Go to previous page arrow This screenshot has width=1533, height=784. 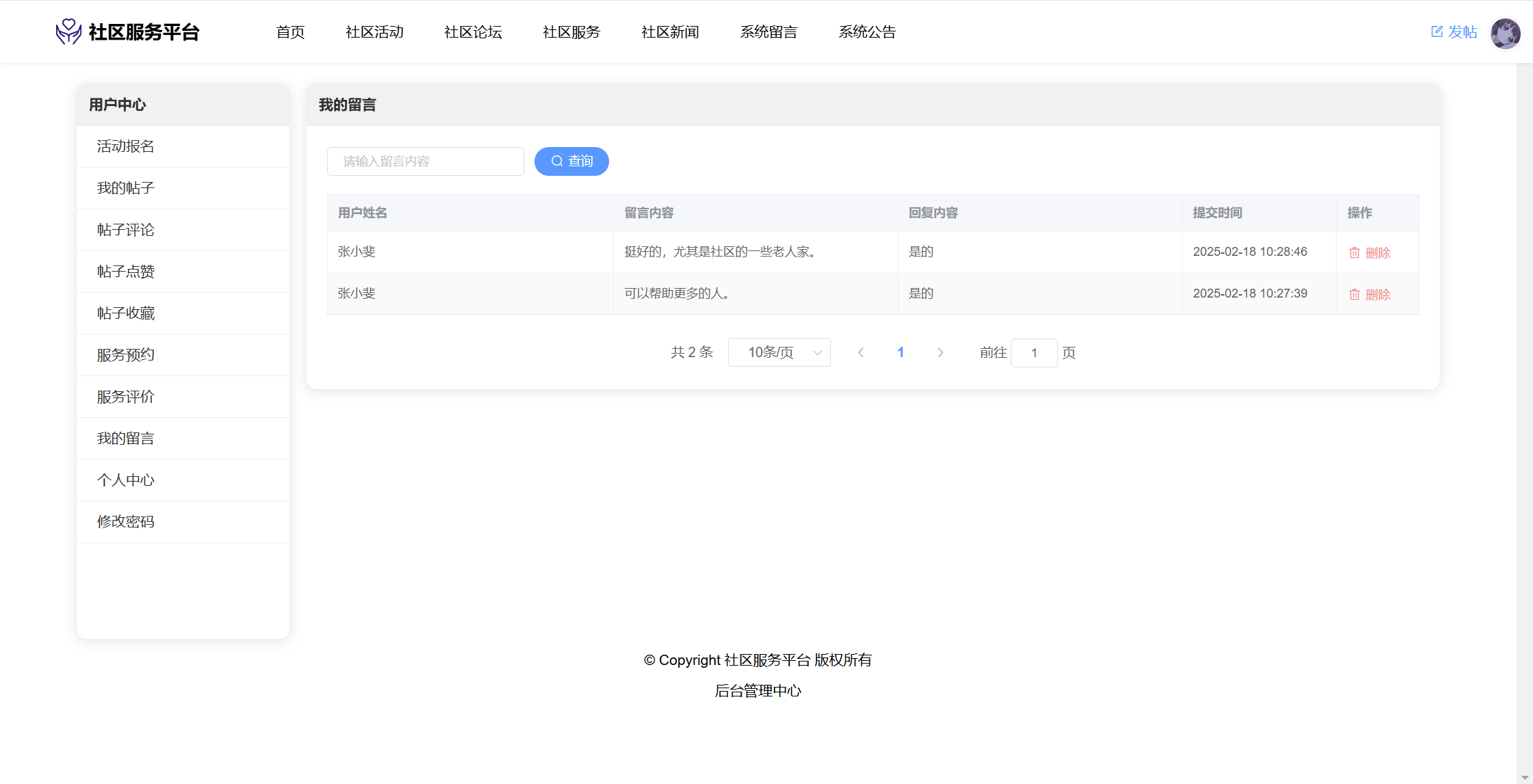pos(861,352)
